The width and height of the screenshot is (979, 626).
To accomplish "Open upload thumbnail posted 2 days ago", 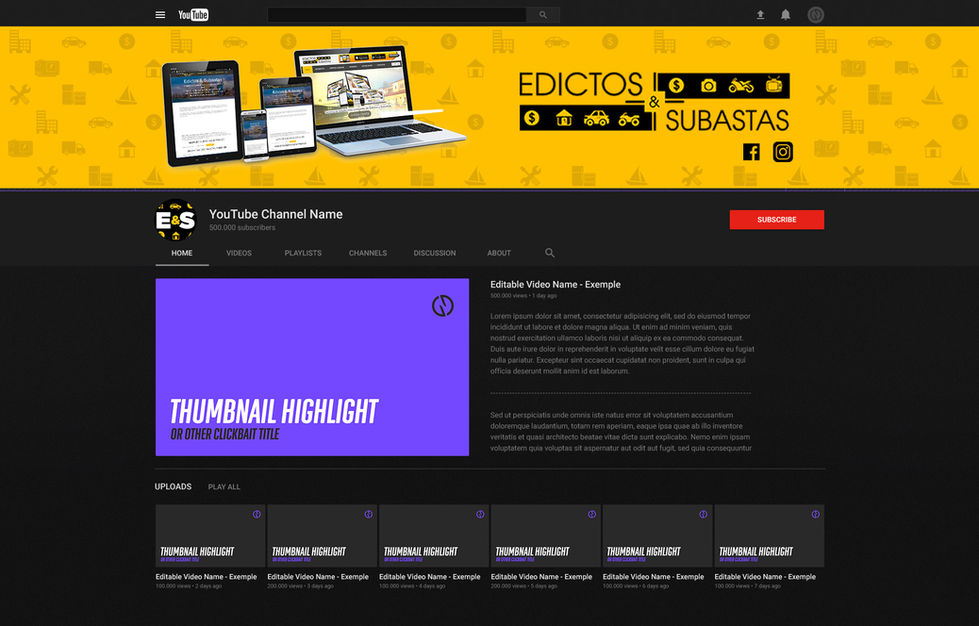I will [210, 536].
